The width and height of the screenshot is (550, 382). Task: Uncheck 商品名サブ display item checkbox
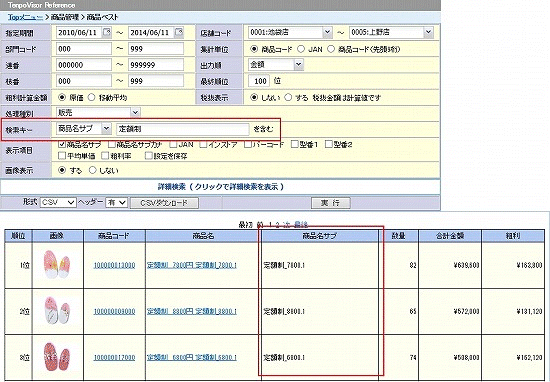pyautogui.click(x=62, y=144)
